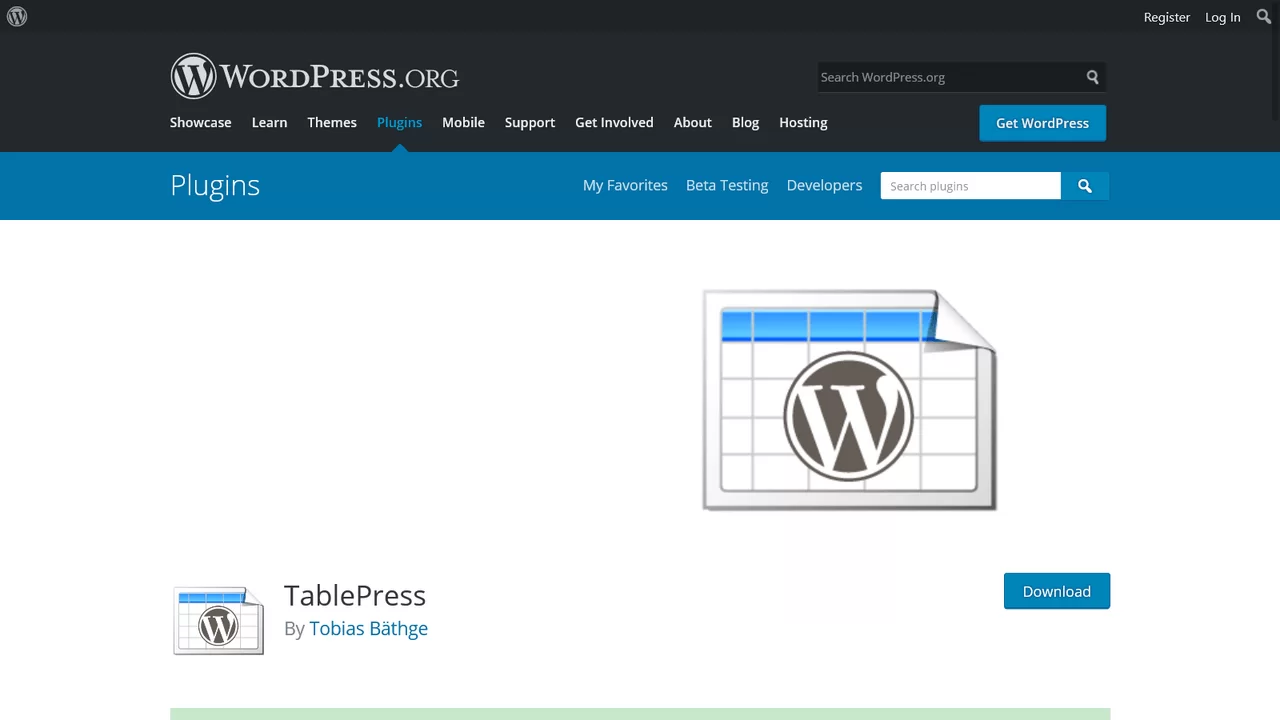Open the Support menu item
Viewport: 1280px width, 720px height.
[x=529, y=122]
